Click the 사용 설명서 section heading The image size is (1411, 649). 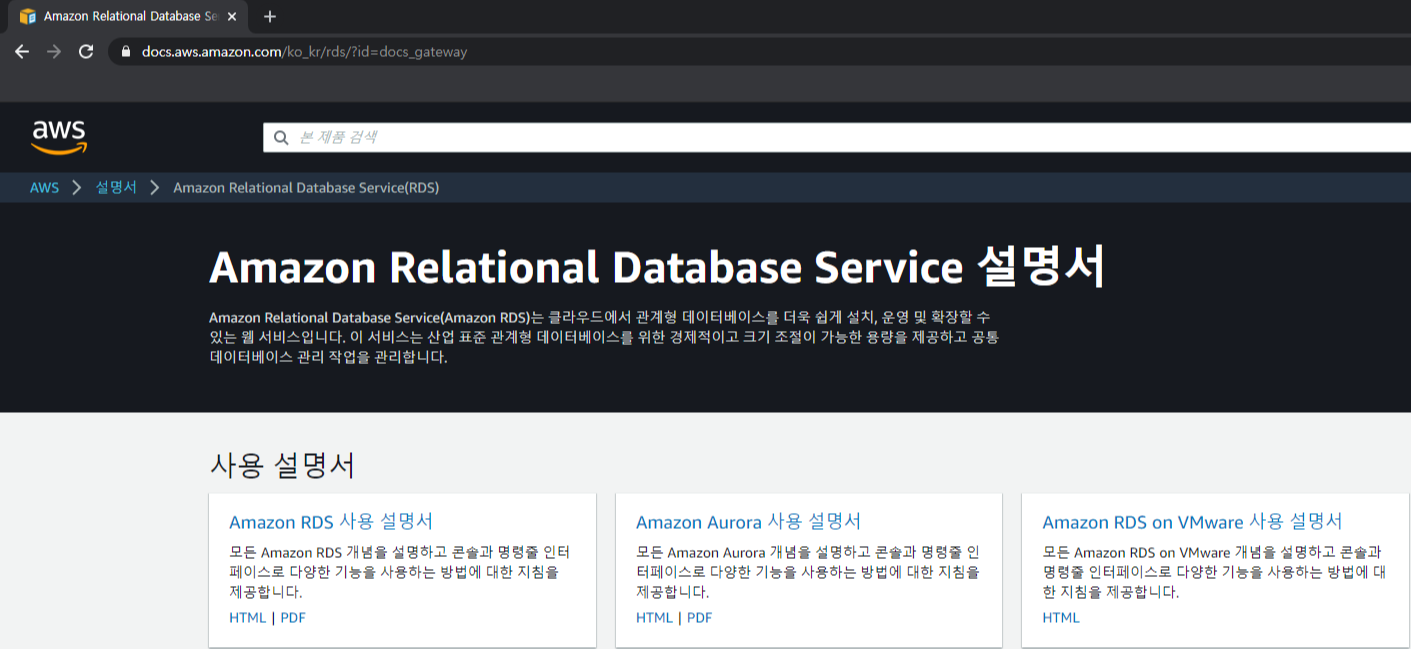tap(282, 465)
